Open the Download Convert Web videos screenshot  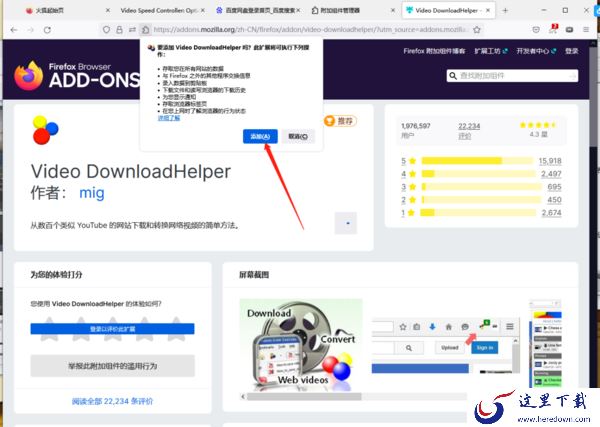coord(301,345)
